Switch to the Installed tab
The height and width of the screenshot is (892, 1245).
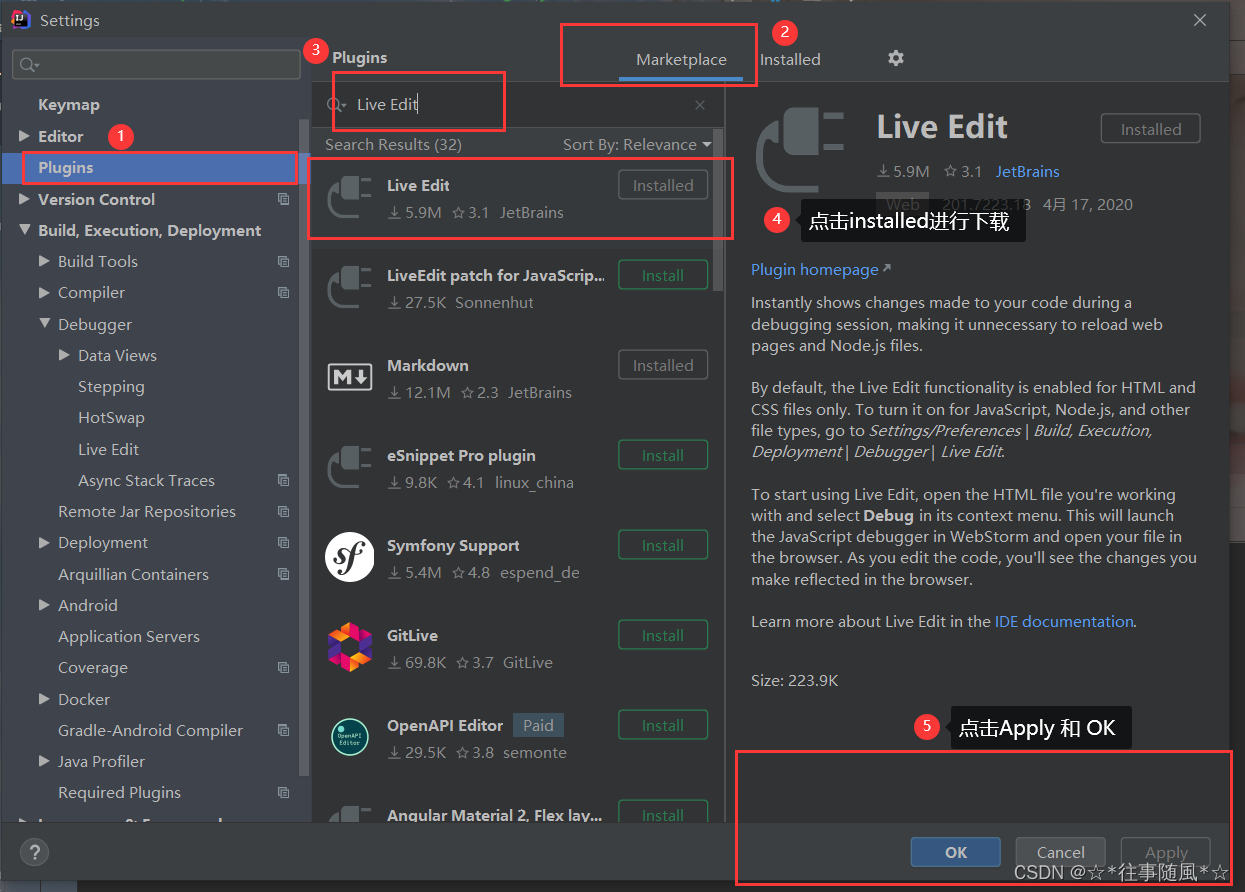pos(789,59)
